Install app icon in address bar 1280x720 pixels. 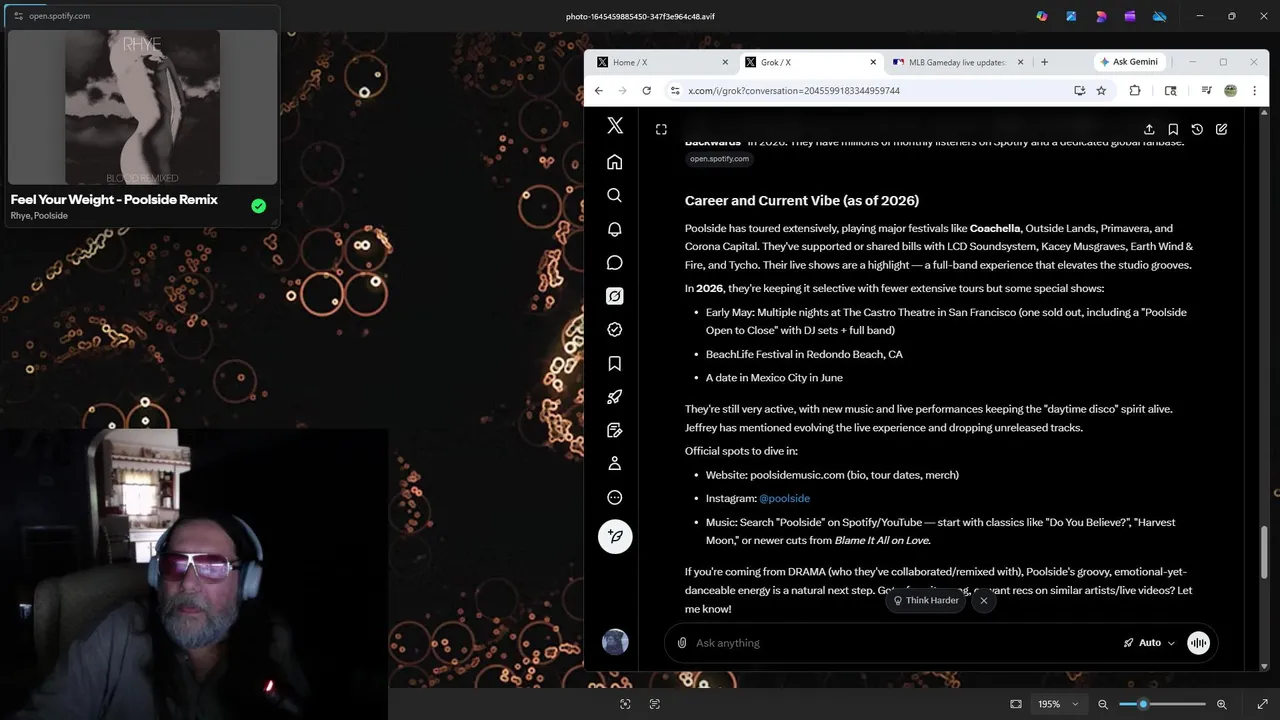[x=1079, y=90]
